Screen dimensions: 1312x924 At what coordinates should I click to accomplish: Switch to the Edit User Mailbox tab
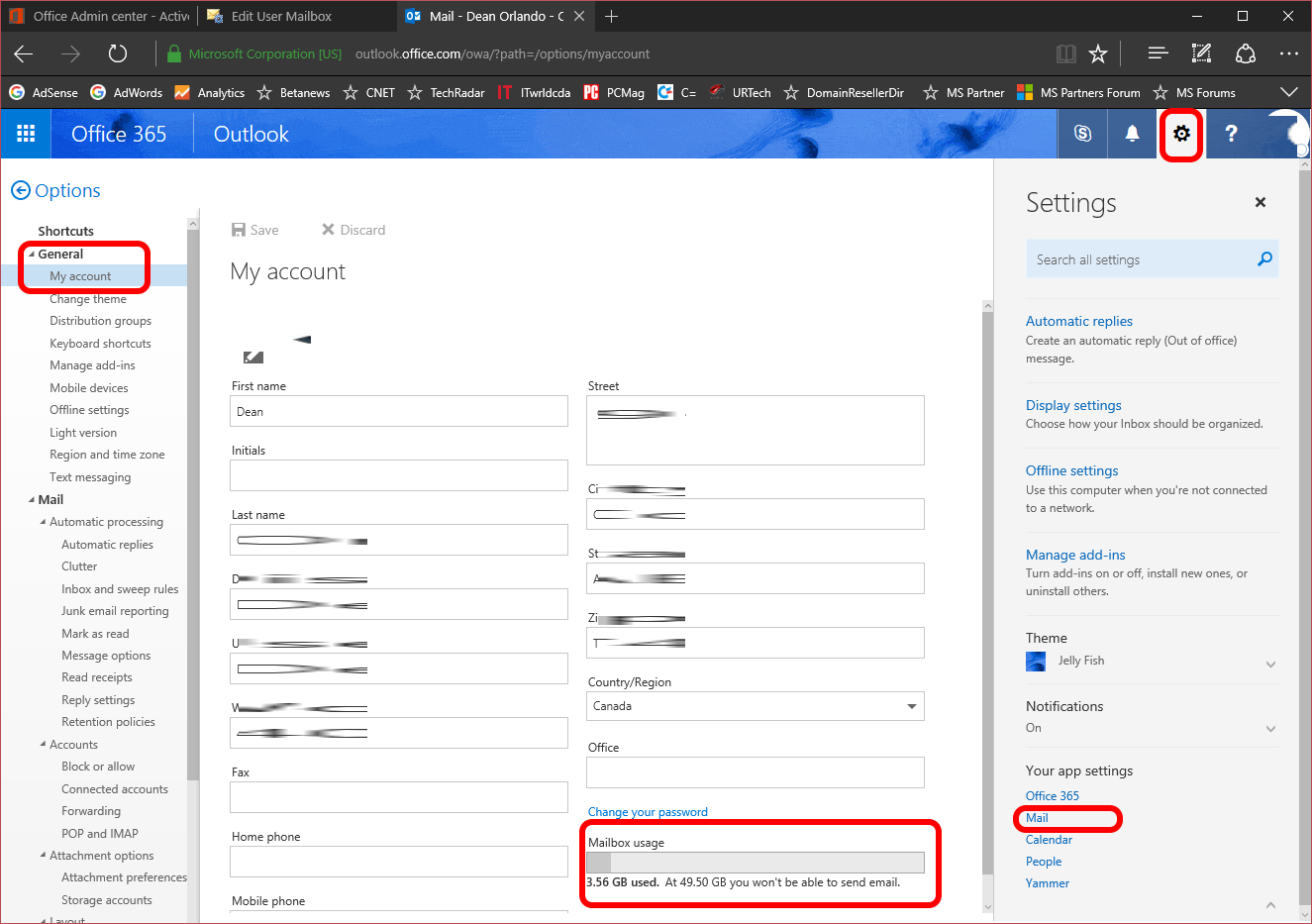[280, 16]
